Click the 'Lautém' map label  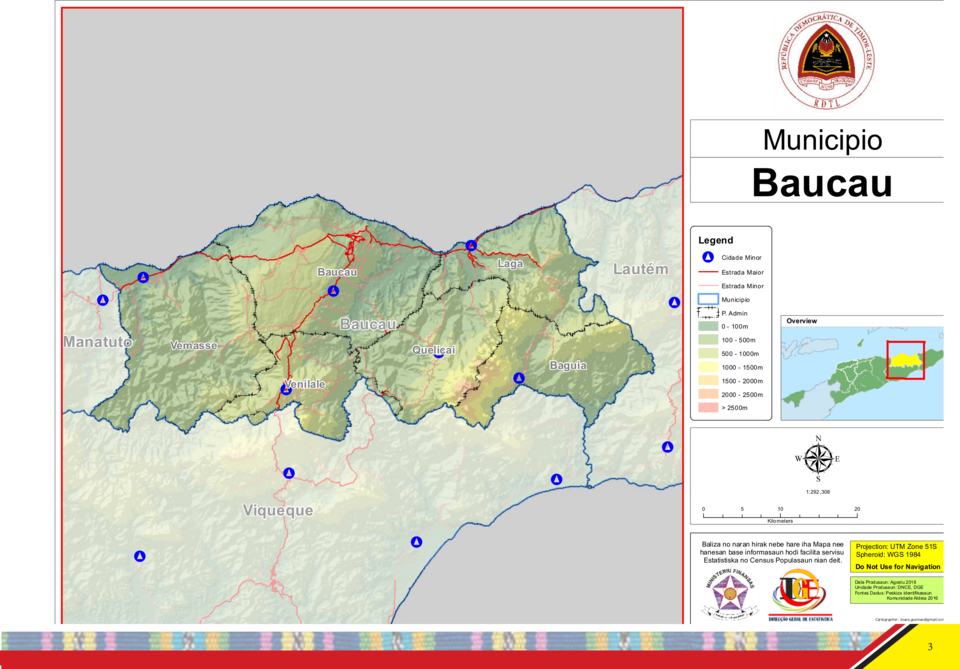[640, 269]
